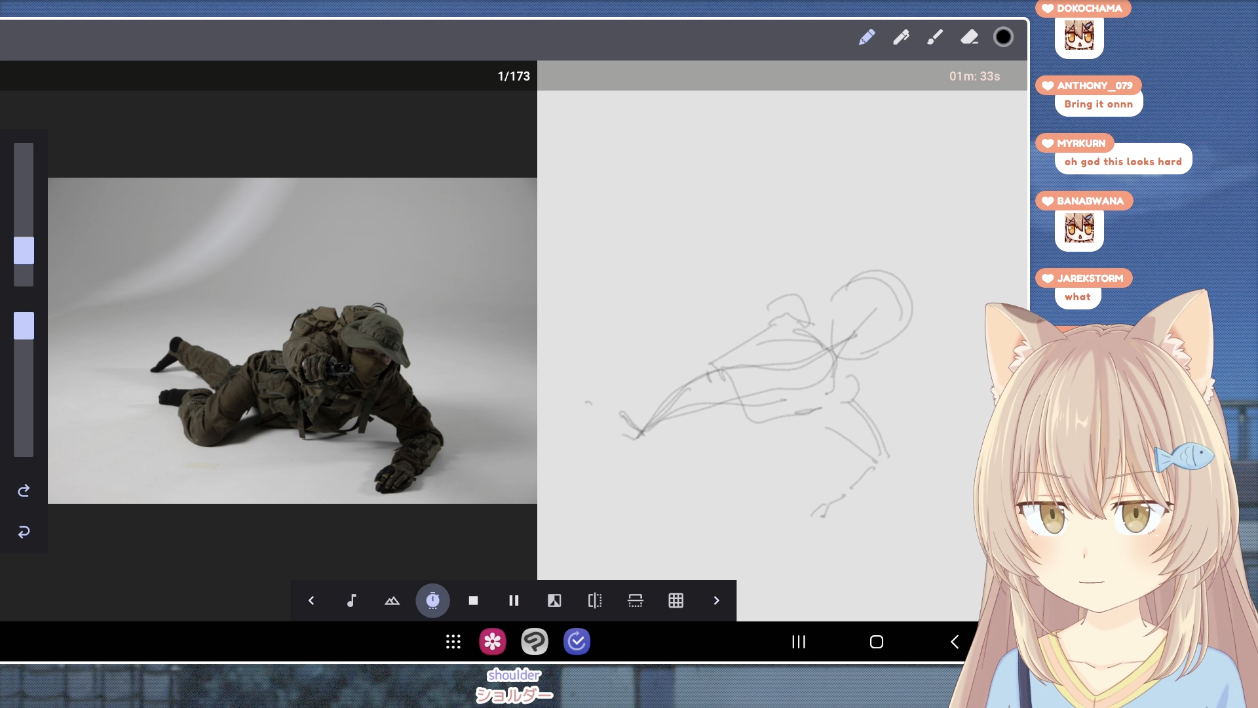1258x708 pixels.
Task: Select the paintbrush tool
Action: point(935,37)
